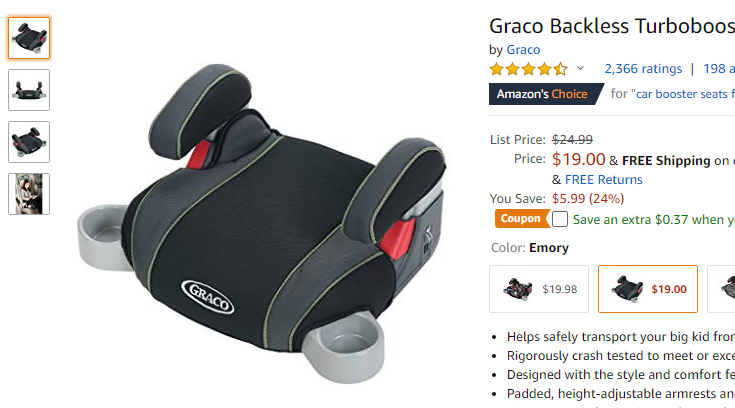Click the Amazon's Choice badge
Screen dimensions: 735x408
[x=546, y=94]
